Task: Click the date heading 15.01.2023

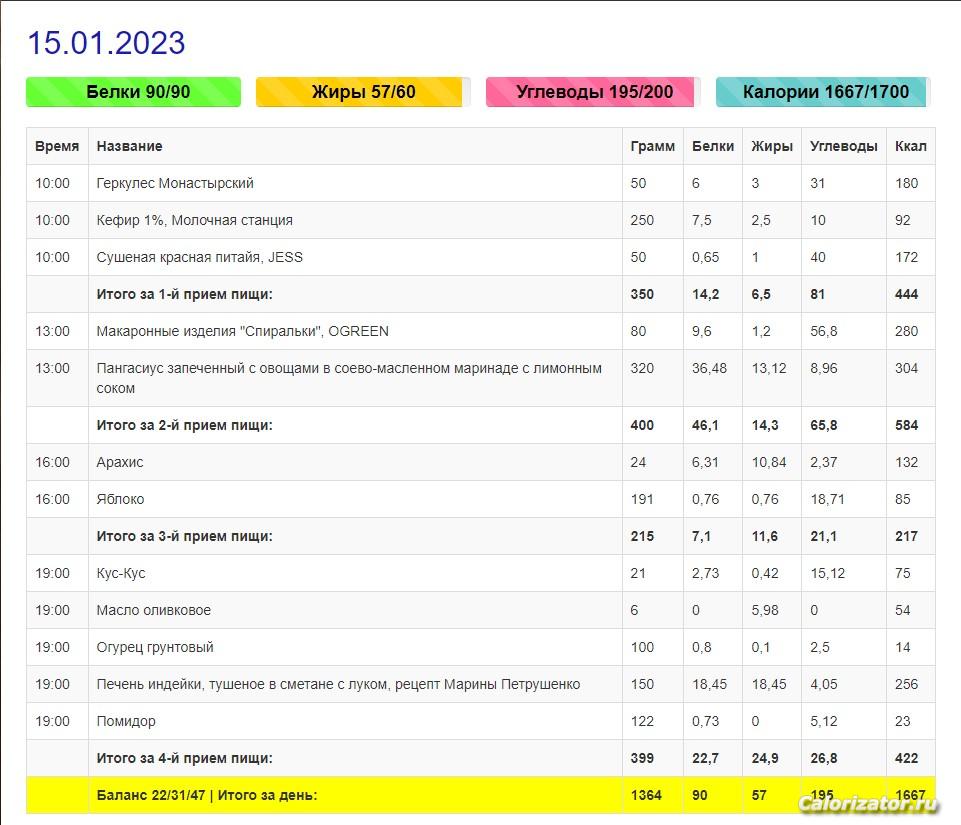Action: (x=106, y=43)
